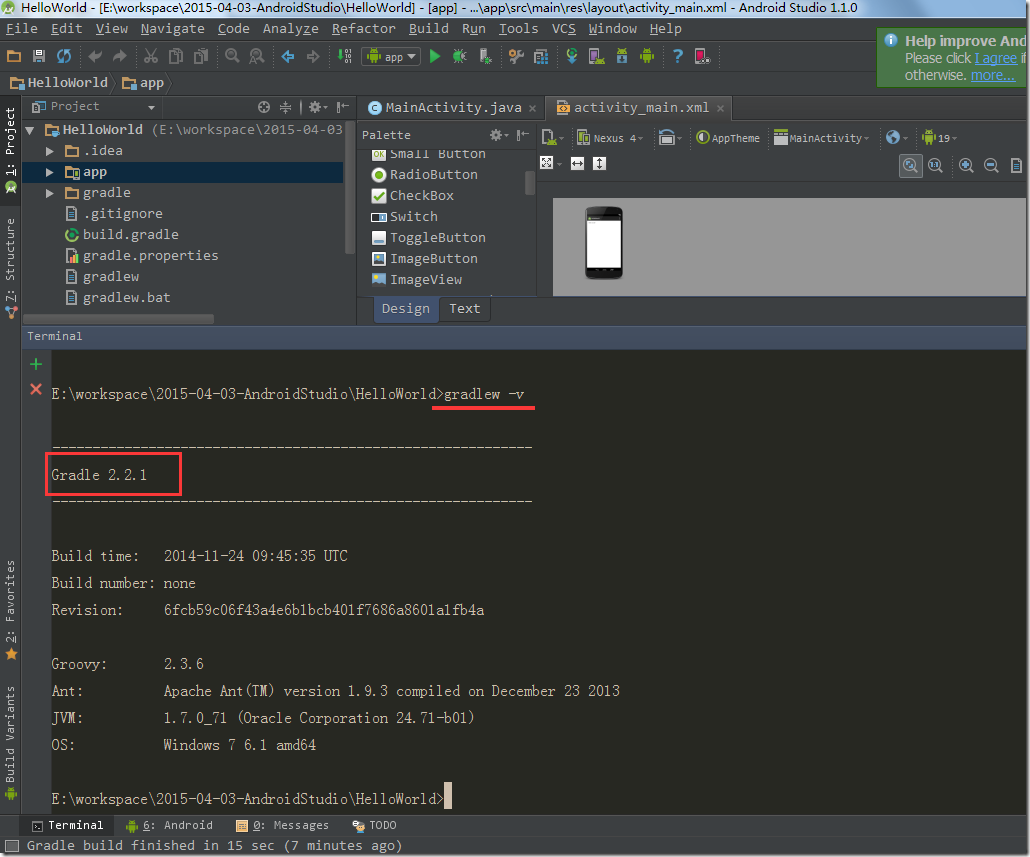Screen dimensions: 1030x857
Task: Select AppTheme theme button
Action: click(728, 138)
